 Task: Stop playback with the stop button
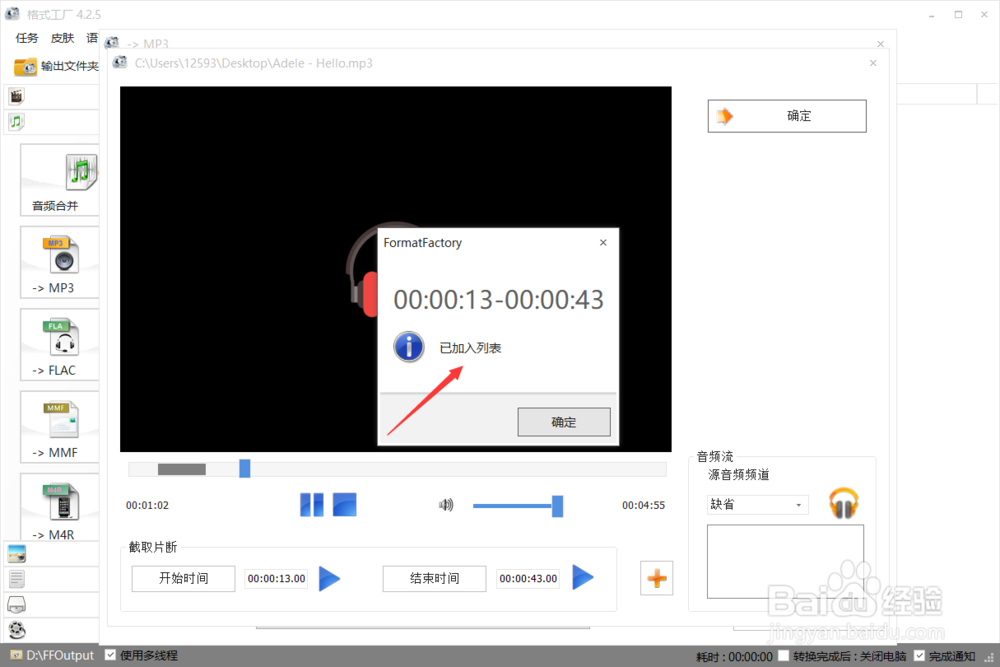point(344,505)
